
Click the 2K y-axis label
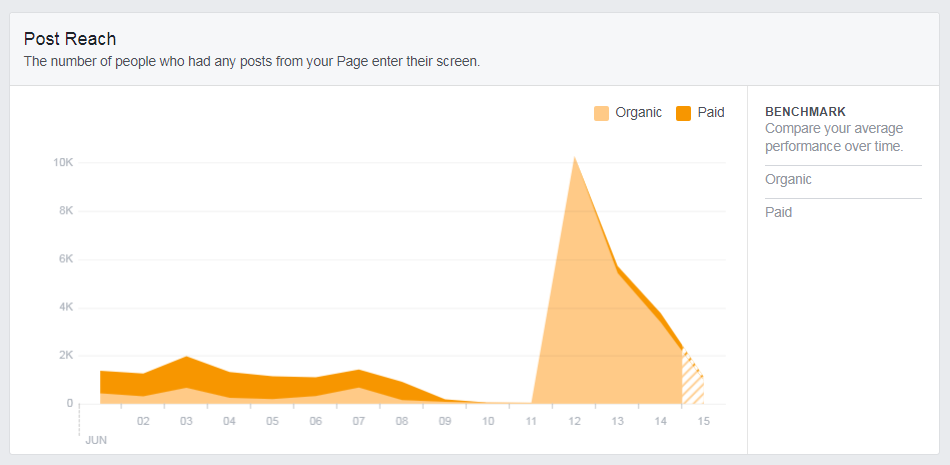(x=66, y=355)
